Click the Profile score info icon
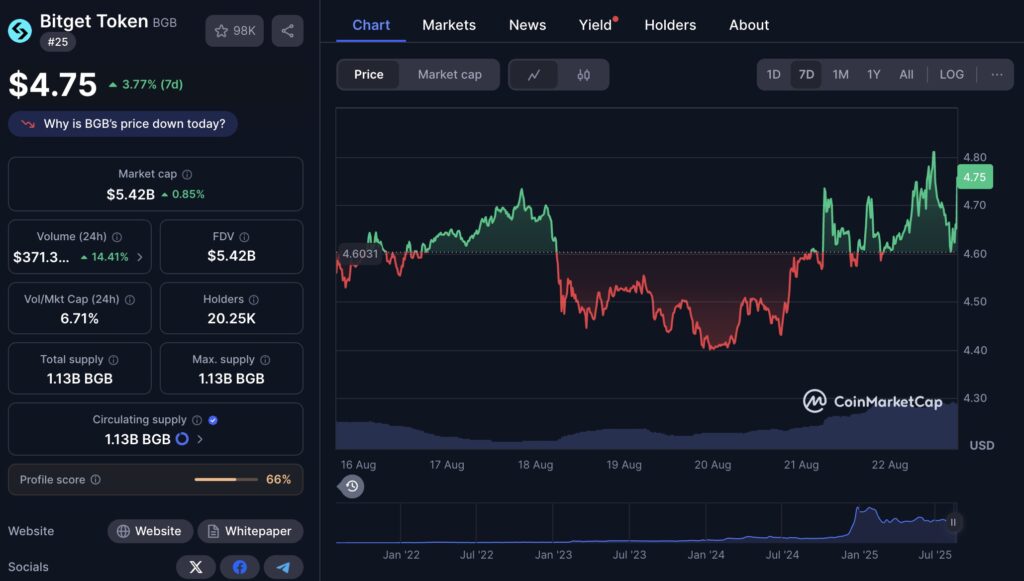 coord(96,480)
